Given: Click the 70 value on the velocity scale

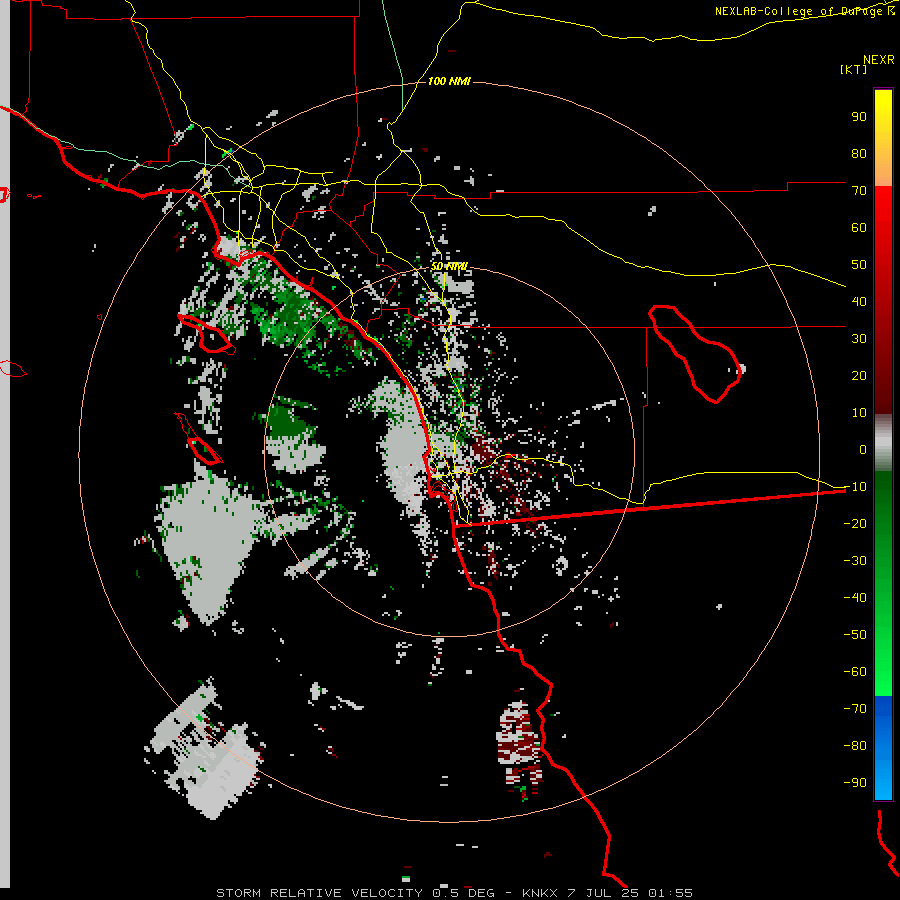Looking at the screenshot, I should (859, 191).
